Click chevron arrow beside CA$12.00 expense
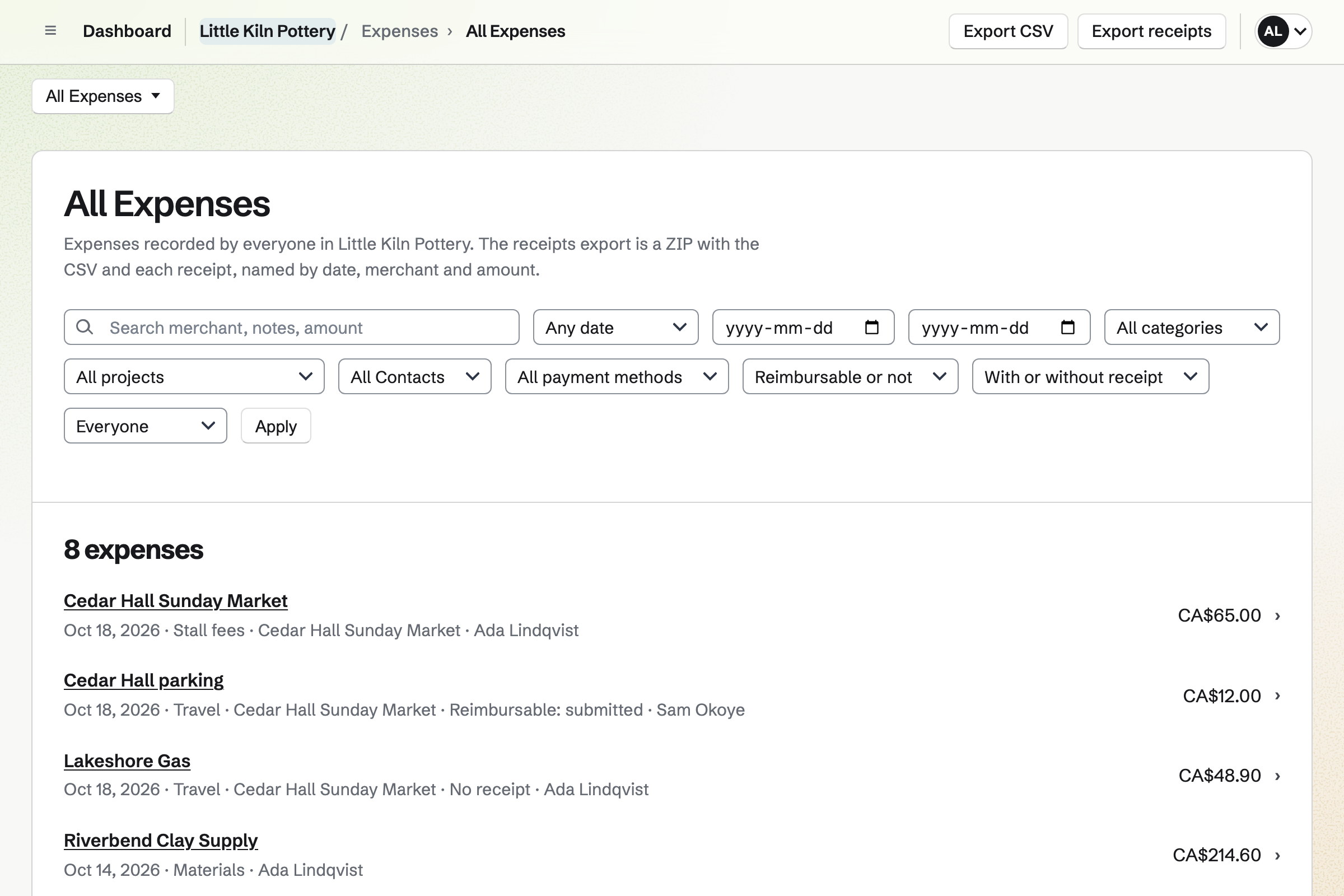 1277,696
